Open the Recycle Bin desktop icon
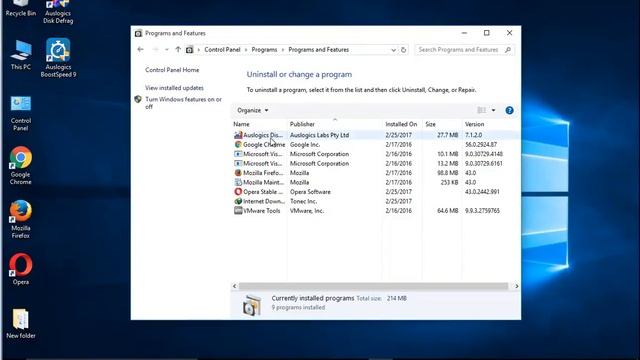The height and width of the screenshot is (360, 640). click(20, 8)
